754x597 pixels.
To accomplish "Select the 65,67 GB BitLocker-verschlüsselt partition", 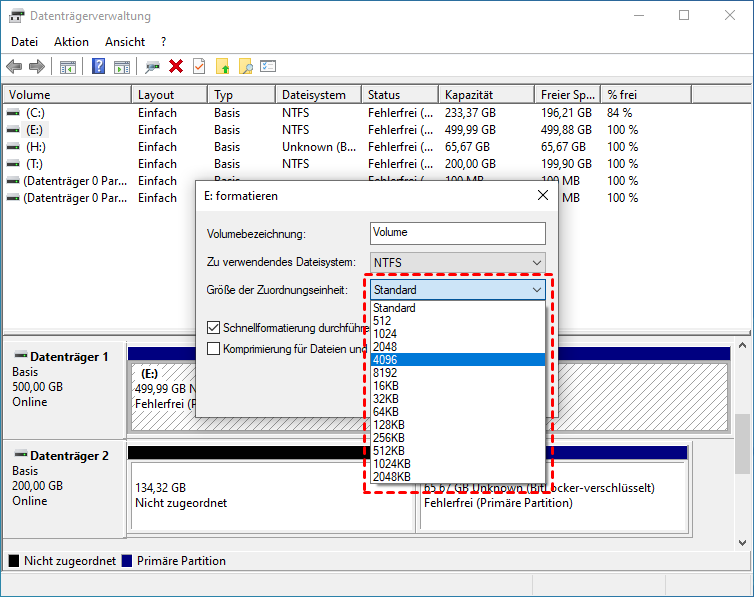I will (x=553, y=496).
